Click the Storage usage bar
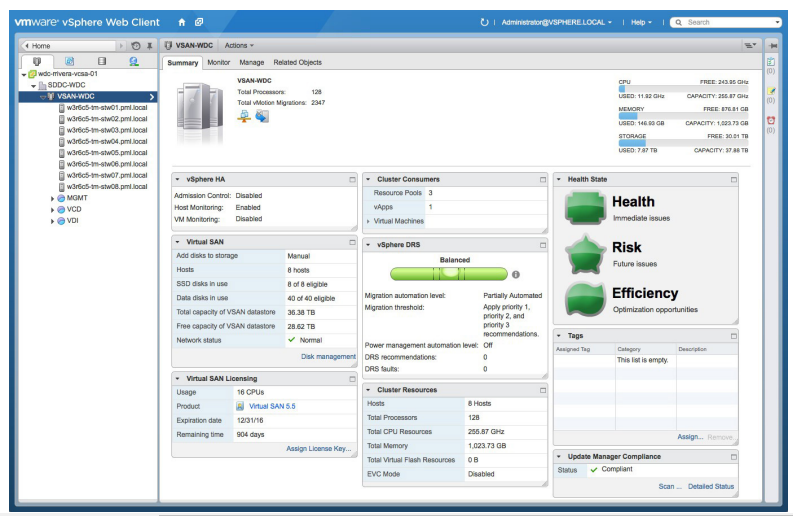Screen dimensions: 793x516 click(x=683, y=143)
